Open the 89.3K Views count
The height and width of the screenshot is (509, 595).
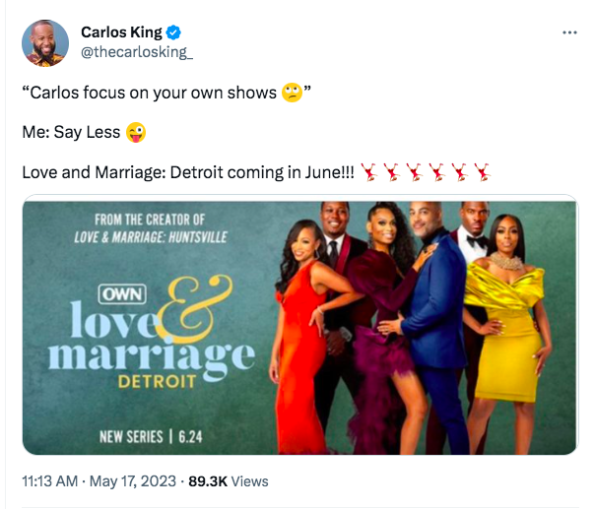click(228, 481)
